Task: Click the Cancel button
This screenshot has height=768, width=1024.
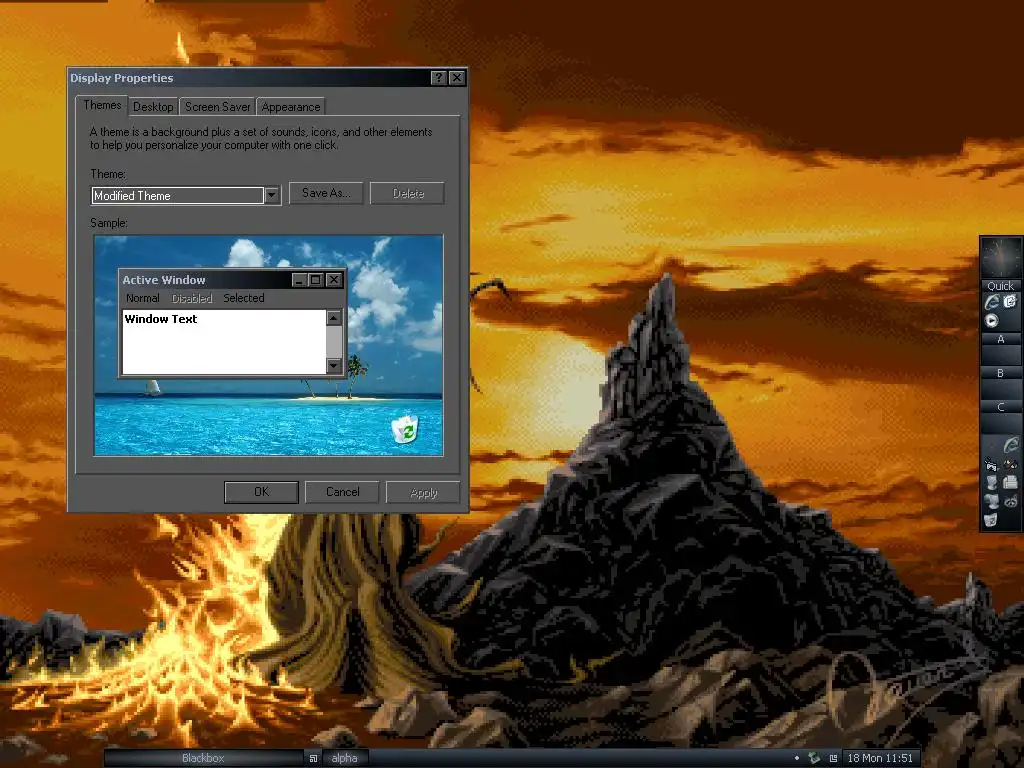Action: point(342,492)
